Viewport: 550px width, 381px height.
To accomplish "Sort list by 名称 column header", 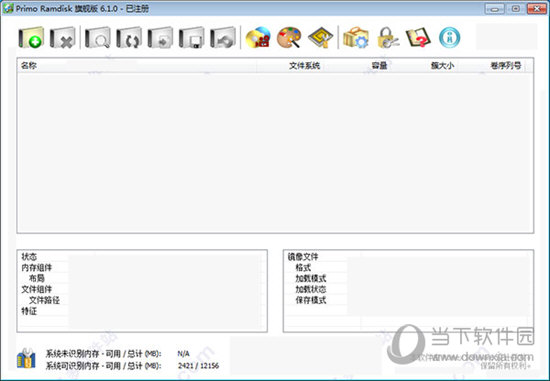I will point(137,66).
